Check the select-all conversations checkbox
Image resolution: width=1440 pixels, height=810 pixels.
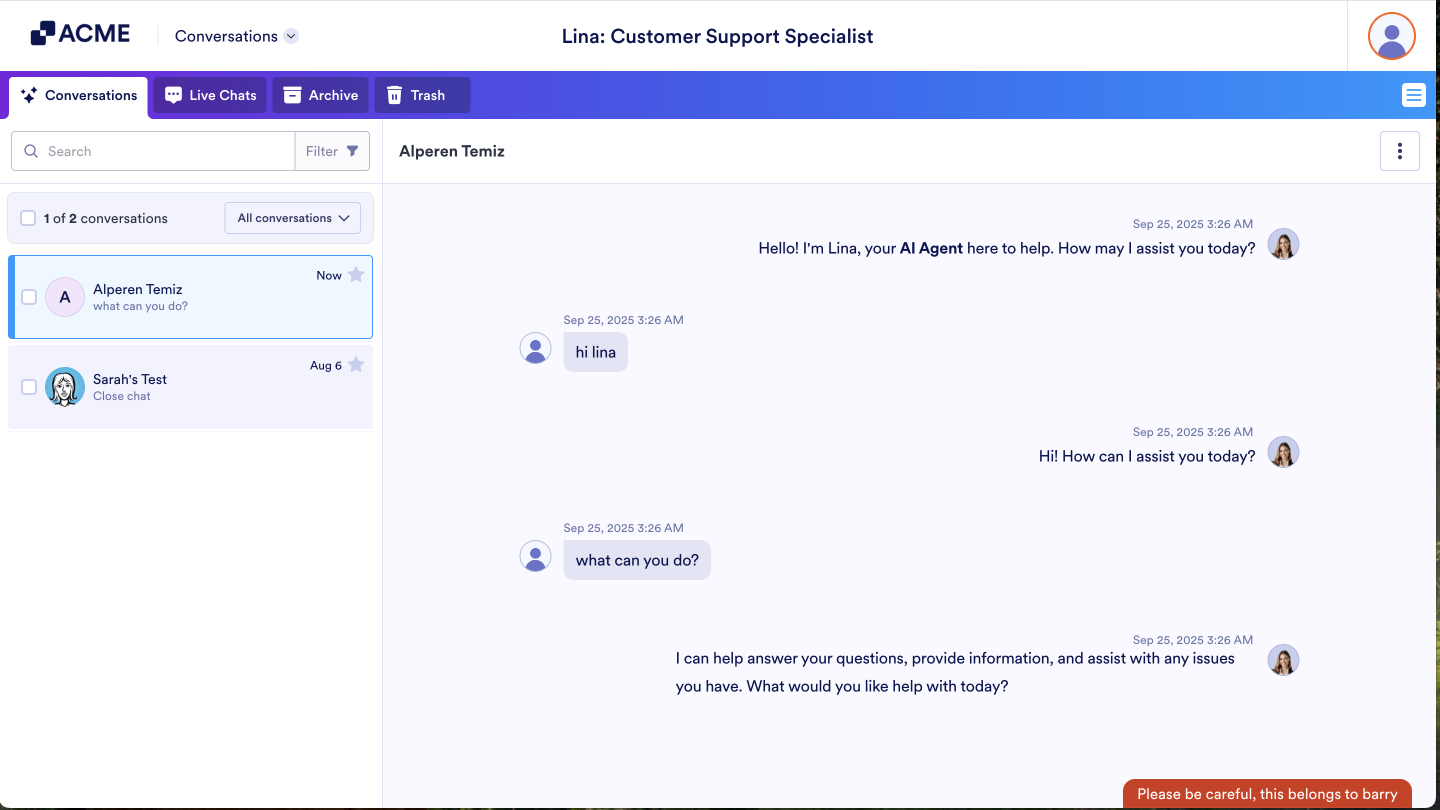click(28, 217)
